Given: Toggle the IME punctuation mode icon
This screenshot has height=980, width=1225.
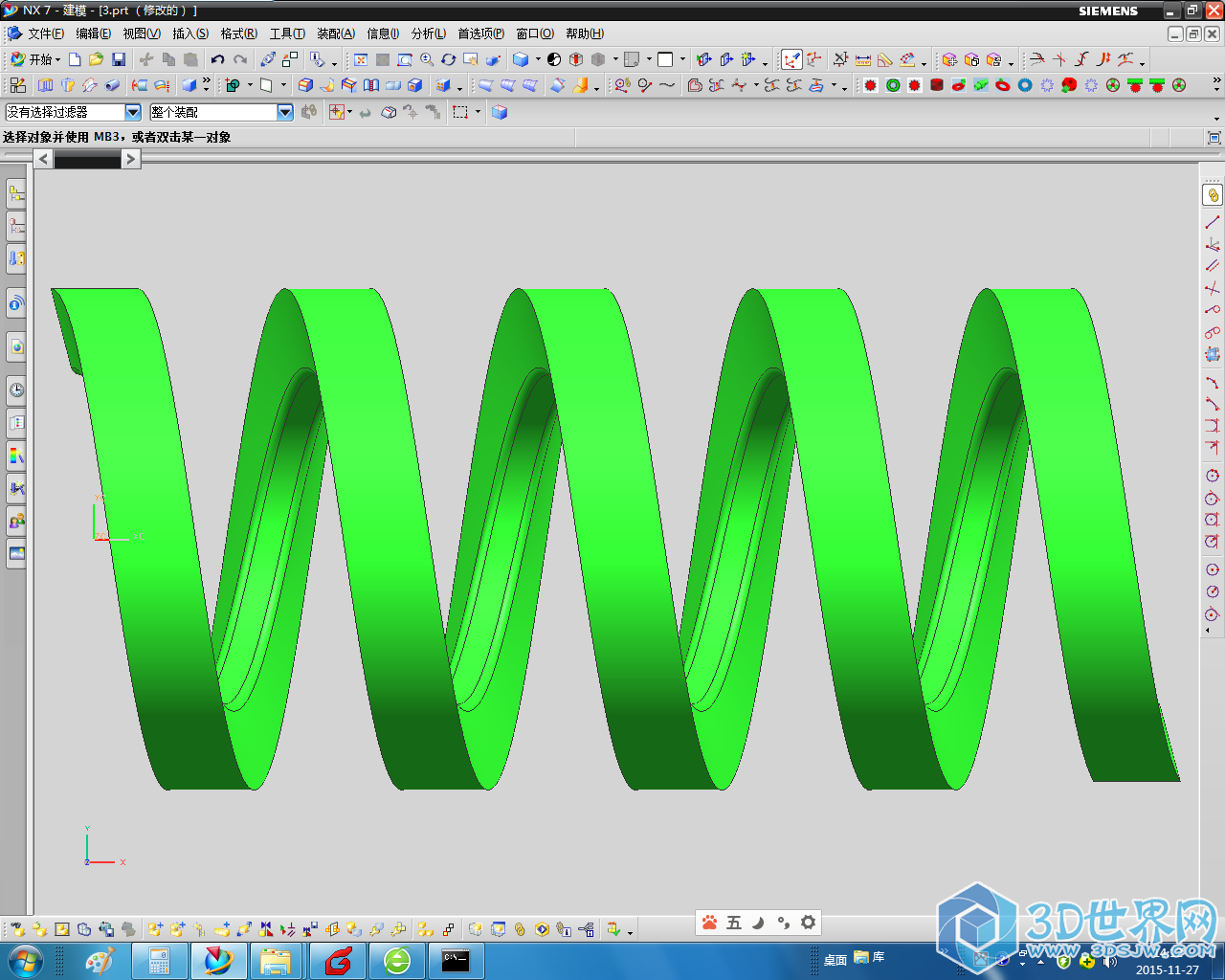Looking at the screenshot, I should (x=784, y=923).
